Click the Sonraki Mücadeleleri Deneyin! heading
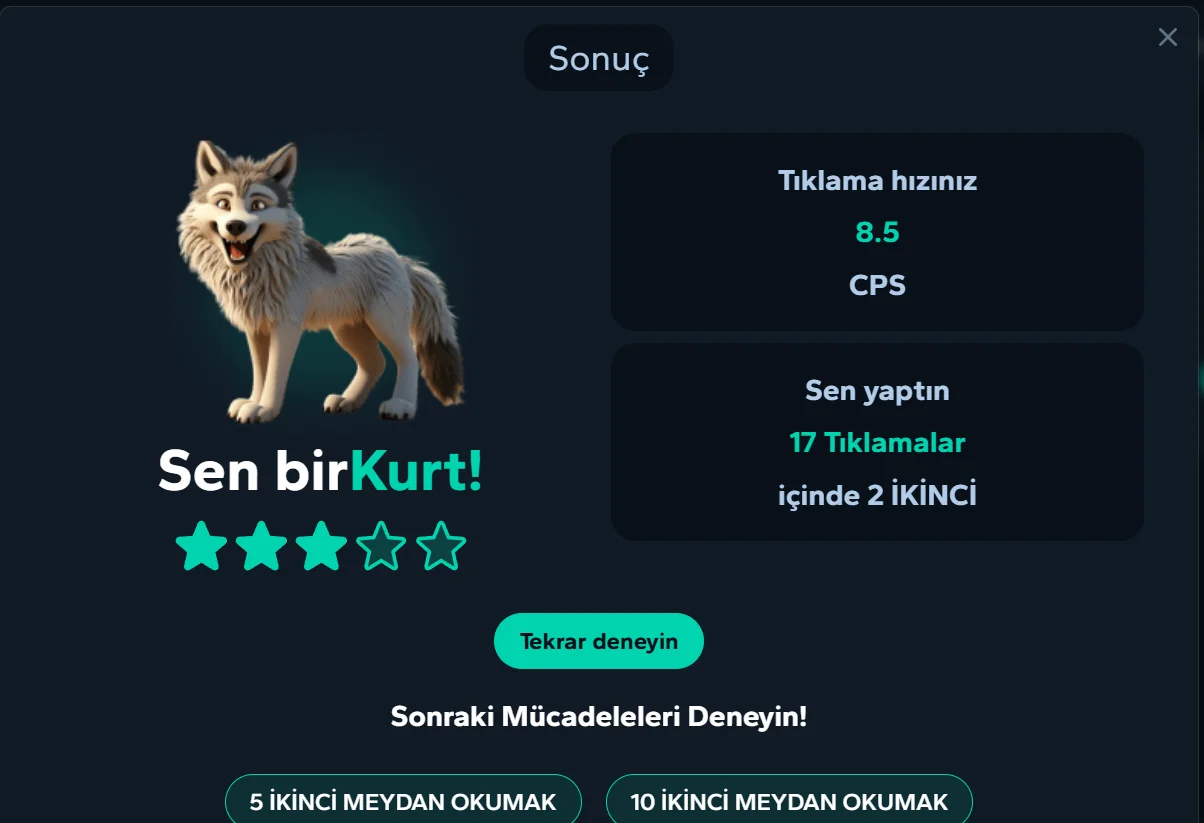 point(598,716)
